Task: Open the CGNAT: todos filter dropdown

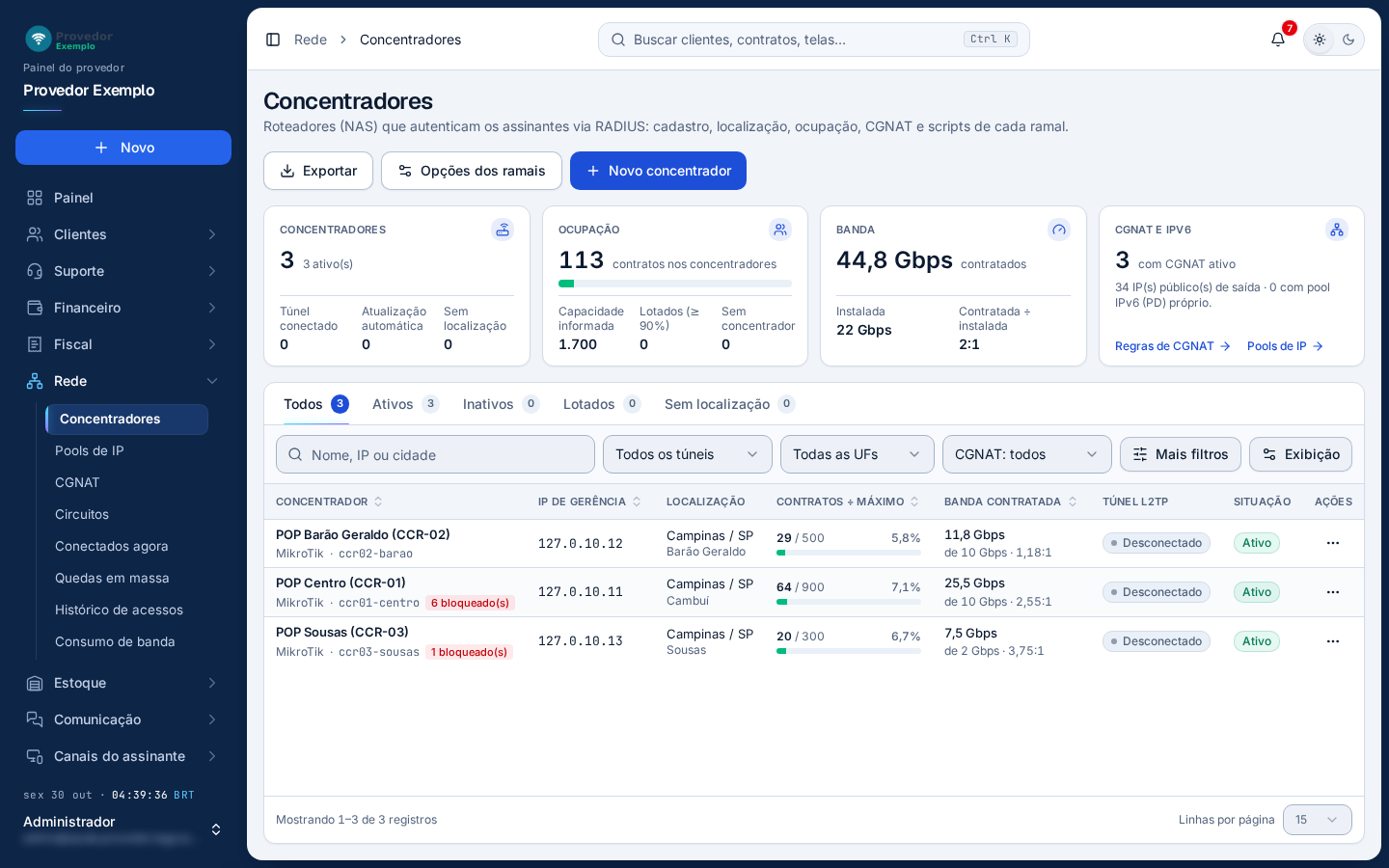Action: [x=1027, y=454]
